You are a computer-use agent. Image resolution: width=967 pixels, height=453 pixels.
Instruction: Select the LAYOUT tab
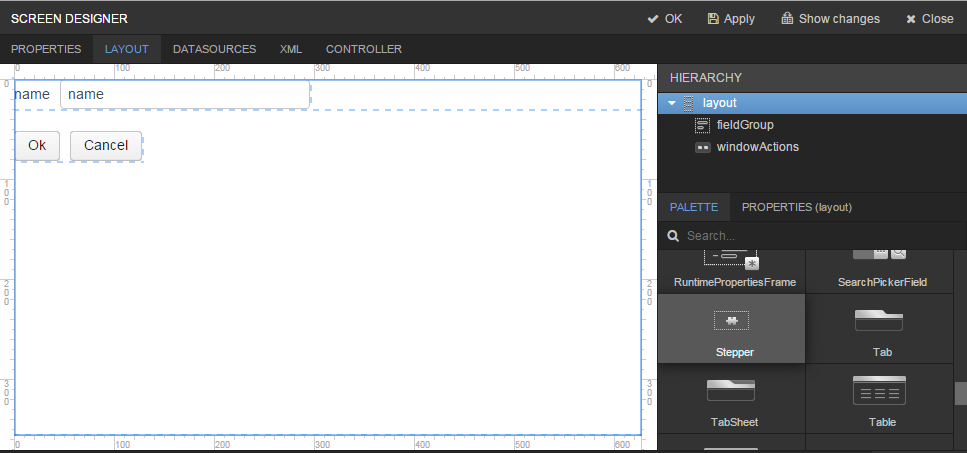[x=126, y=49]
